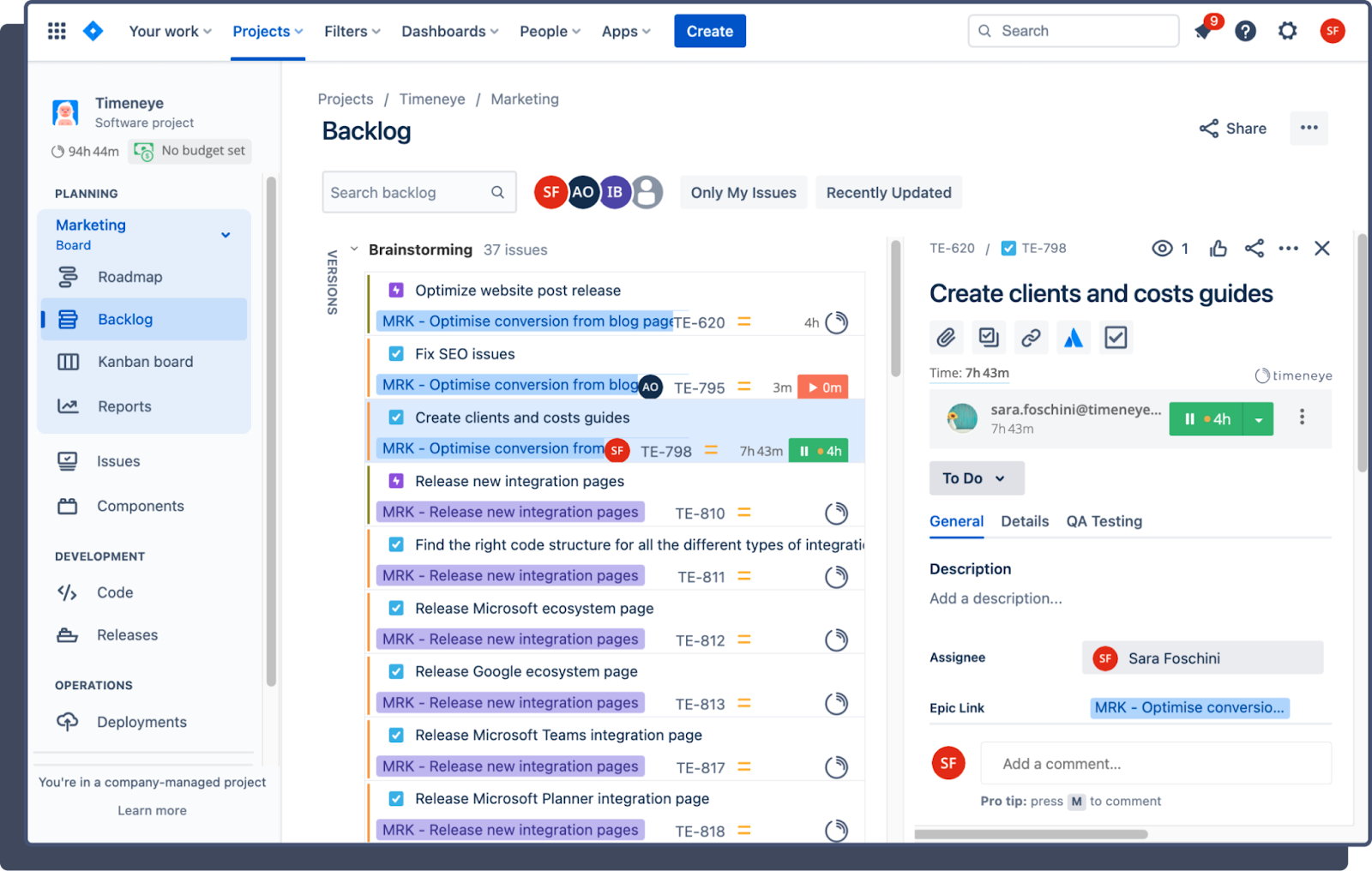Click the Add a comment field
The height and width of the screenshot is (871, 1372).
pyautogui.click(x=1156, y=763)
